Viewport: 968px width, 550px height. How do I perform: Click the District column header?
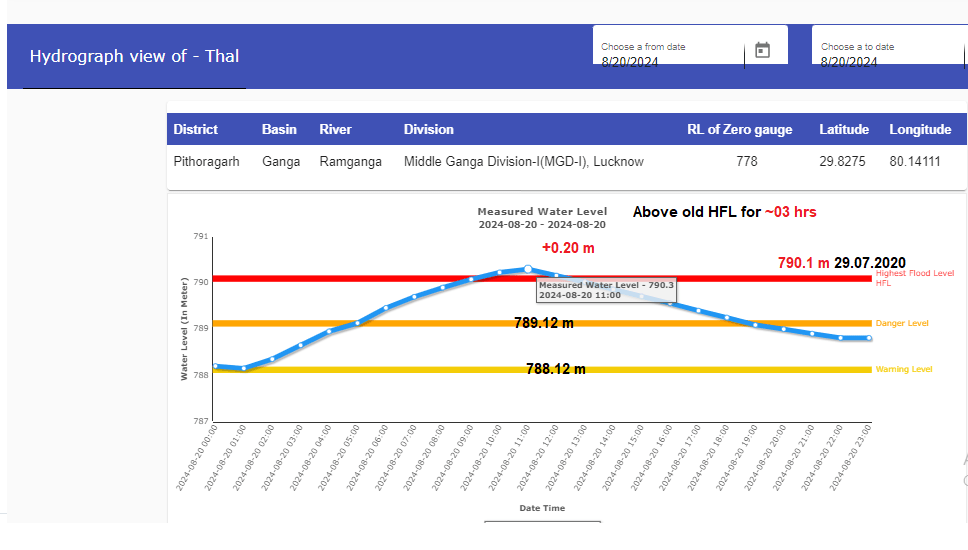tap(195, 129)
